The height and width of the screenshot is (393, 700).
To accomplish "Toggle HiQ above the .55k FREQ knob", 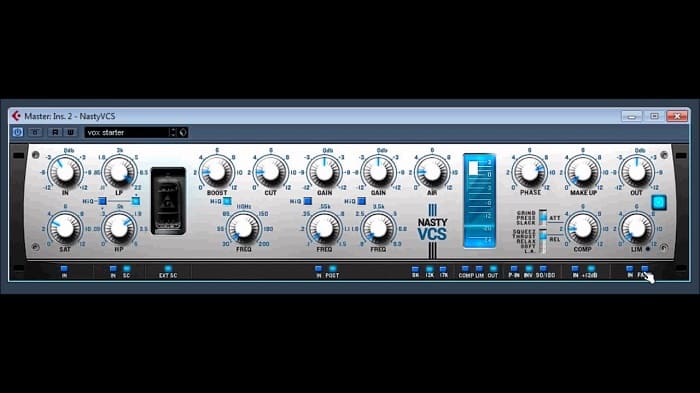I will tap(308, 201).
